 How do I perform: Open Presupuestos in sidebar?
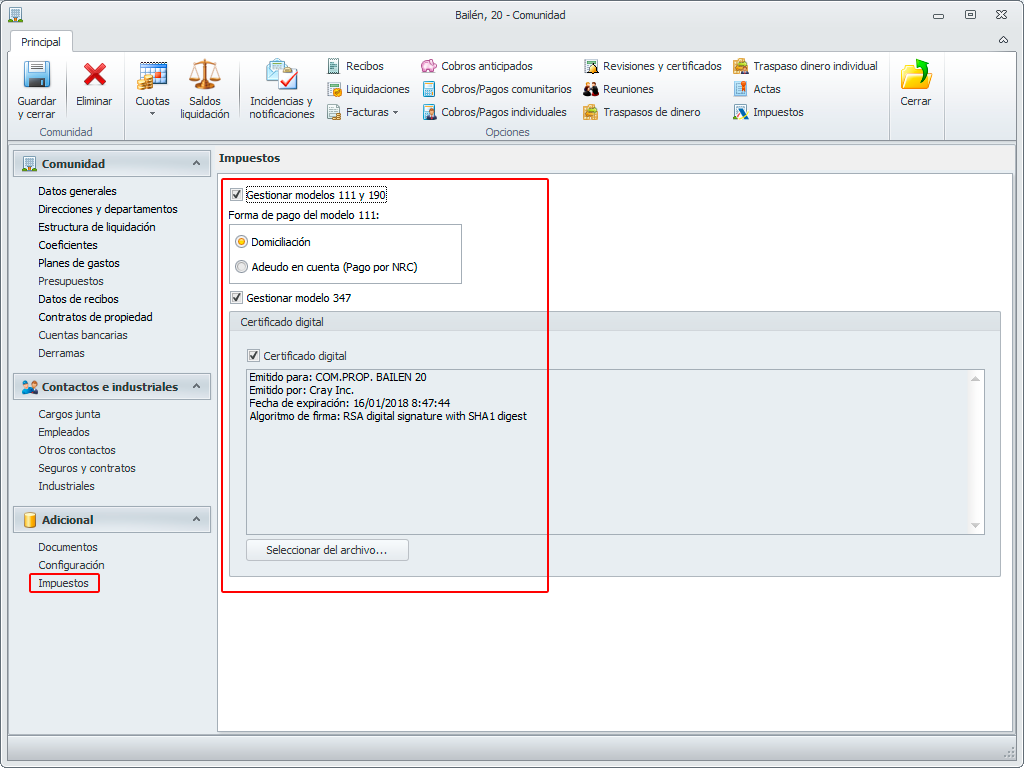(x=71, y=281)
